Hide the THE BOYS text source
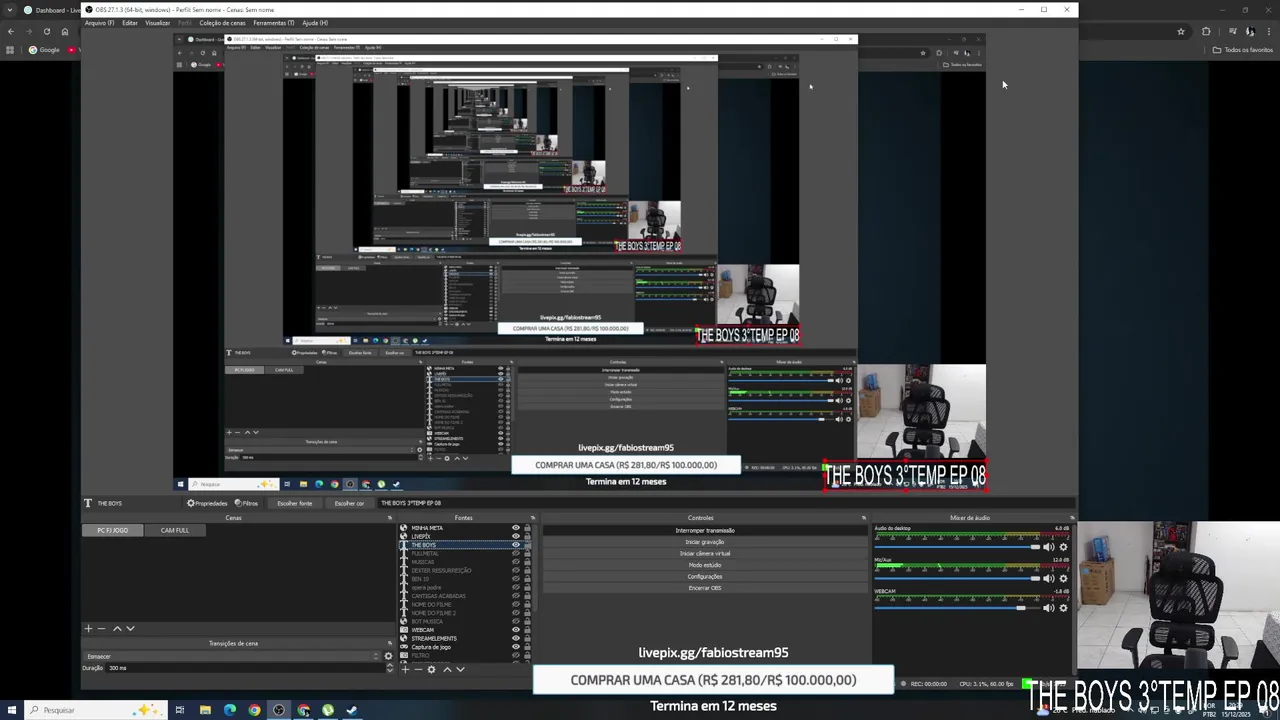This screenshot has width=1280, height=720. 516,545
